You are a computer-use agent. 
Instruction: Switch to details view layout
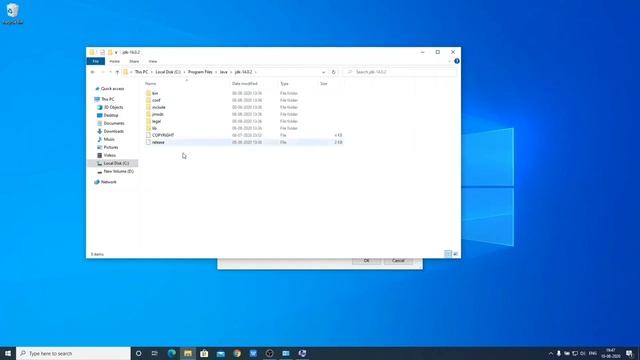448,254
